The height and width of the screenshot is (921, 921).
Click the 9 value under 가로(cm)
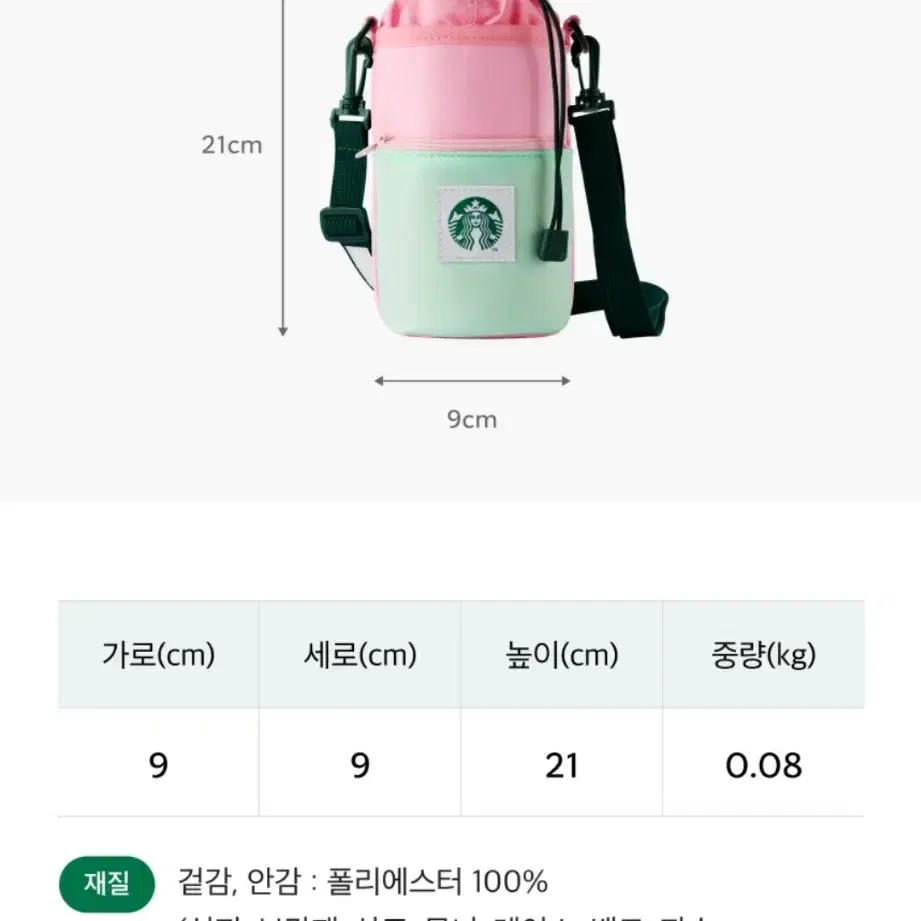pyautogui.click(x=159, y=763)
